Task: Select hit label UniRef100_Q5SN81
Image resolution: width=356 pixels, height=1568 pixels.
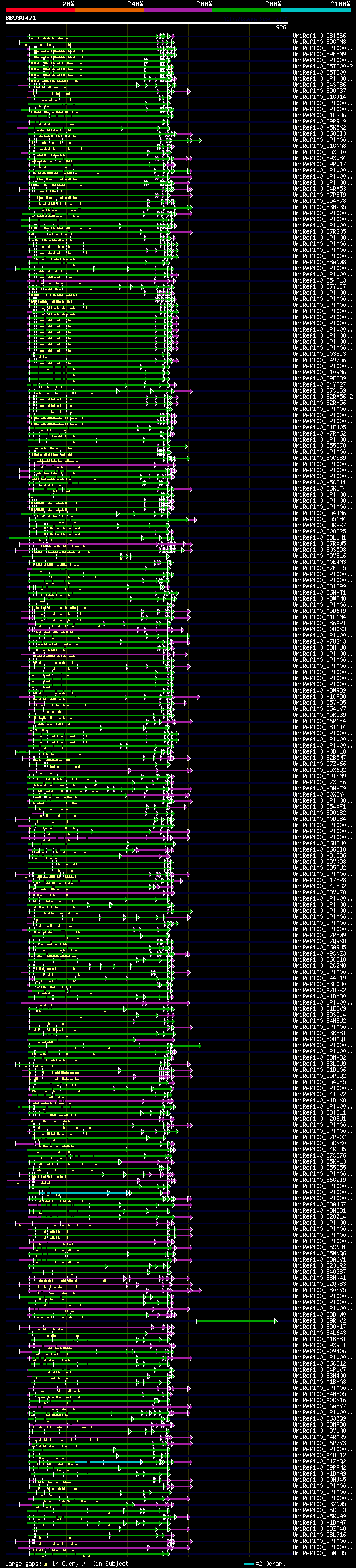Action: (319, 1248)
